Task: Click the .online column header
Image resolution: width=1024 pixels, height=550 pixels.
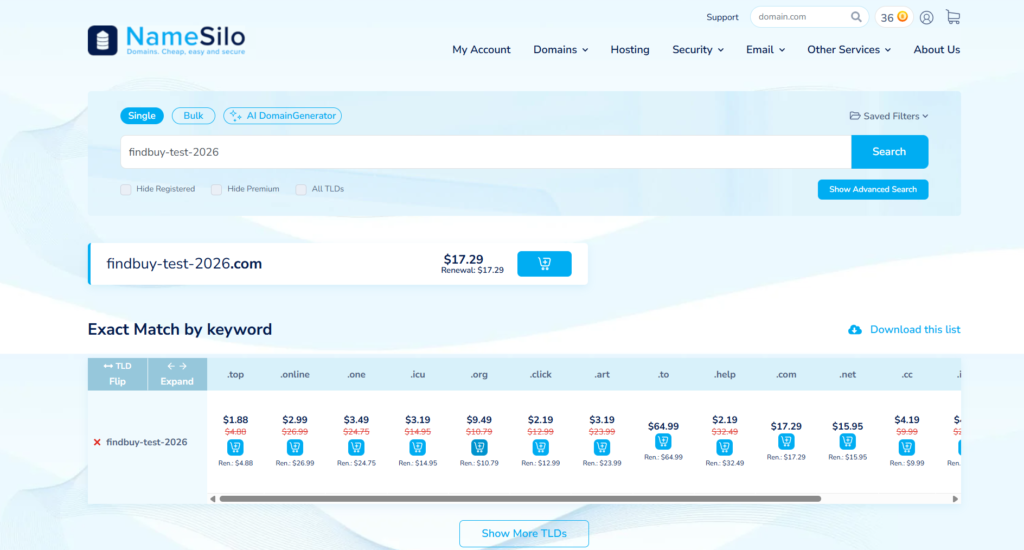Action: [x=295, y=374]
